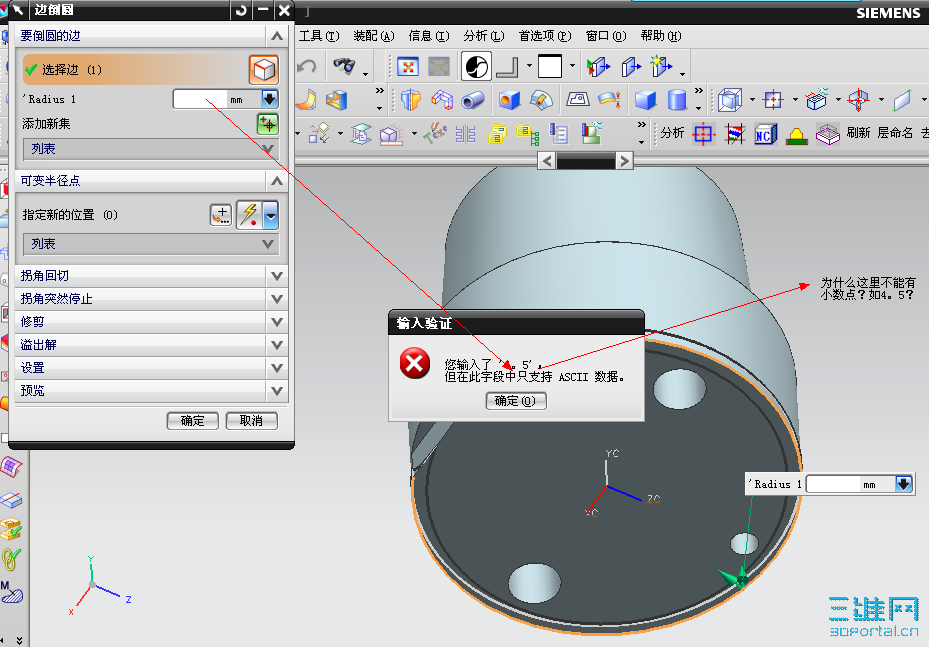Expand the 预览 section
This screenshot has width=929, height=647.
point(277,391)
